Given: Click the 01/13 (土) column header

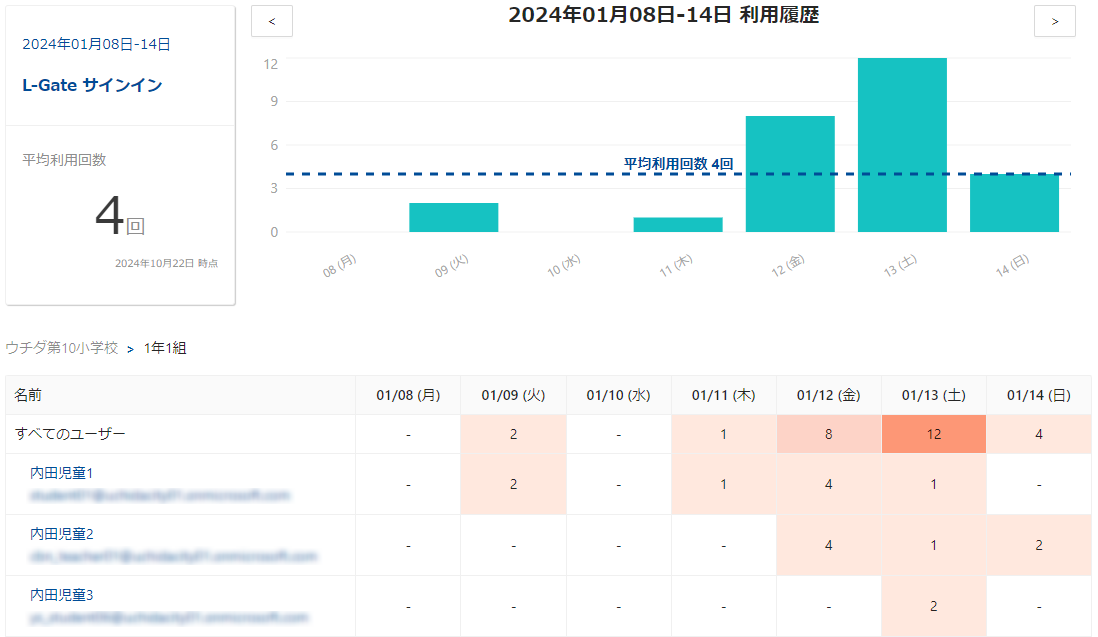Looking at the screenshot, I should [x=933, y=395].
